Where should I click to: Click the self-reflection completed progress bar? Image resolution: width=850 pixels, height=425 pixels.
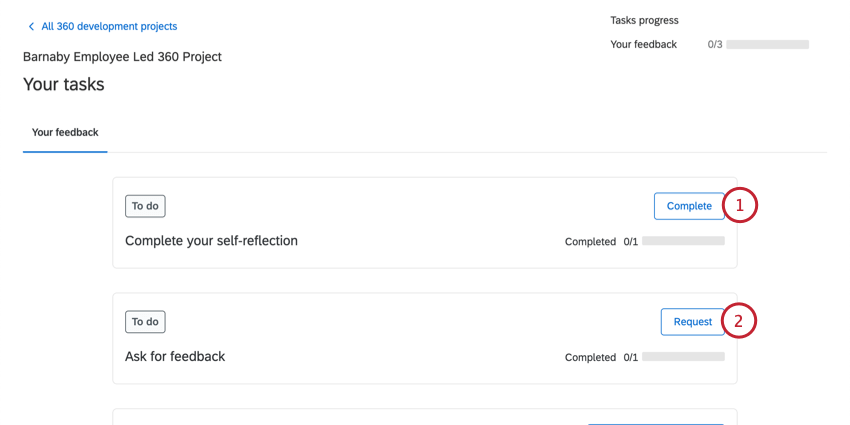(x=683, y=241)
